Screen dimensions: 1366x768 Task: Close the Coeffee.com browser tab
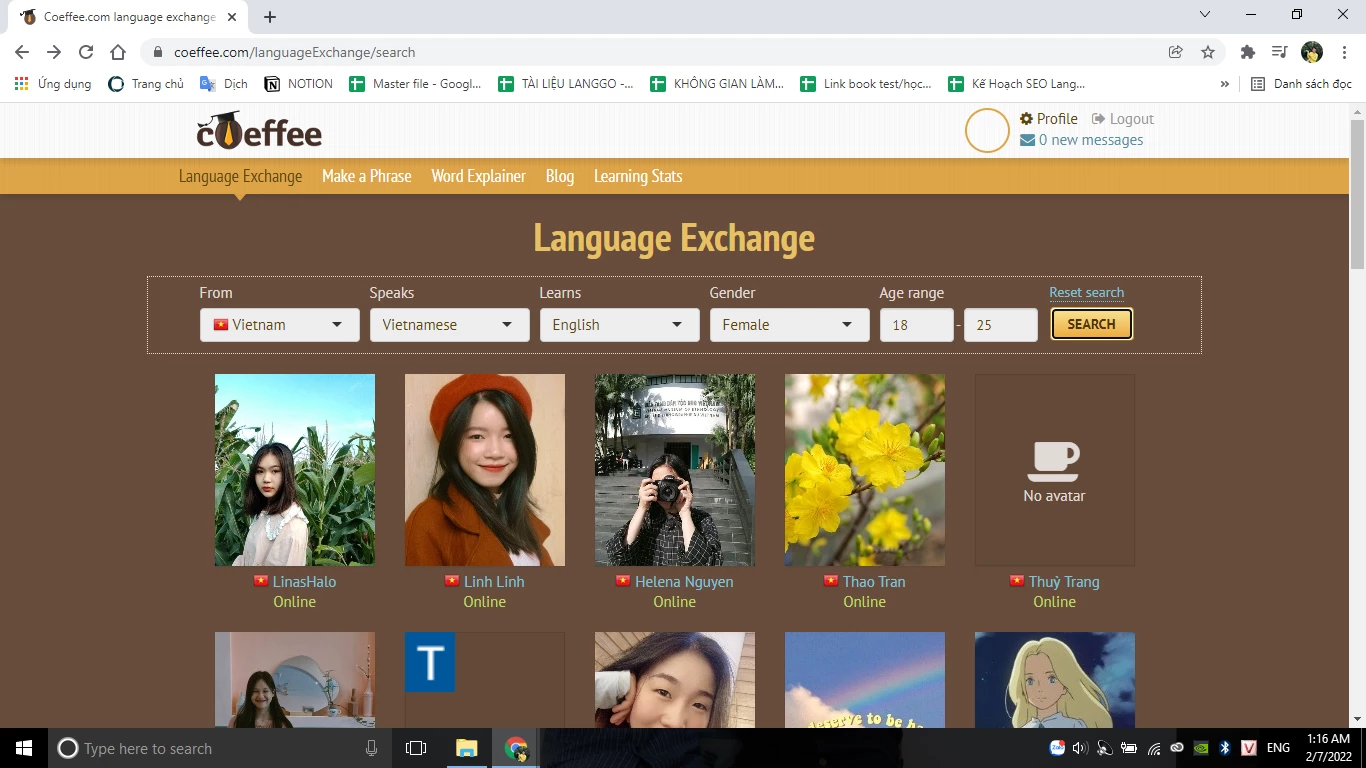click(234, 17)
